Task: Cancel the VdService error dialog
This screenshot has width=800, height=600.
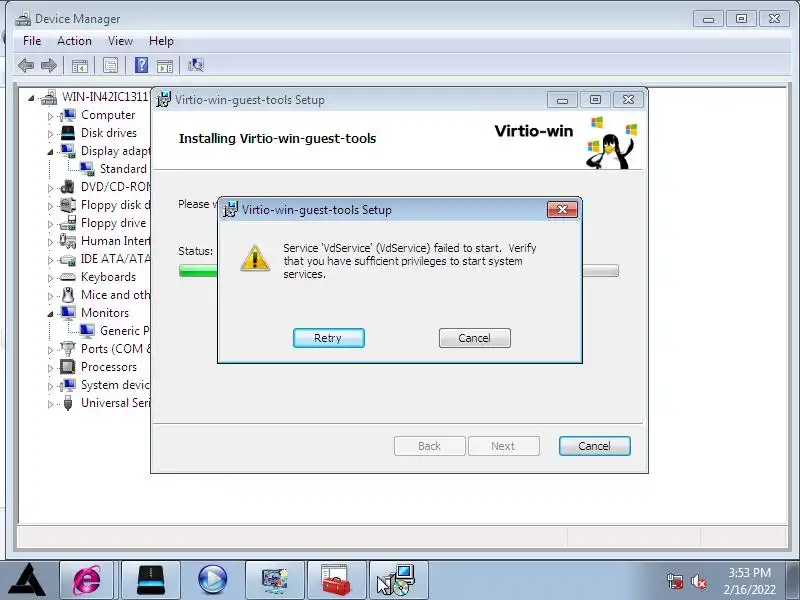Action: [x=474, y=338]
